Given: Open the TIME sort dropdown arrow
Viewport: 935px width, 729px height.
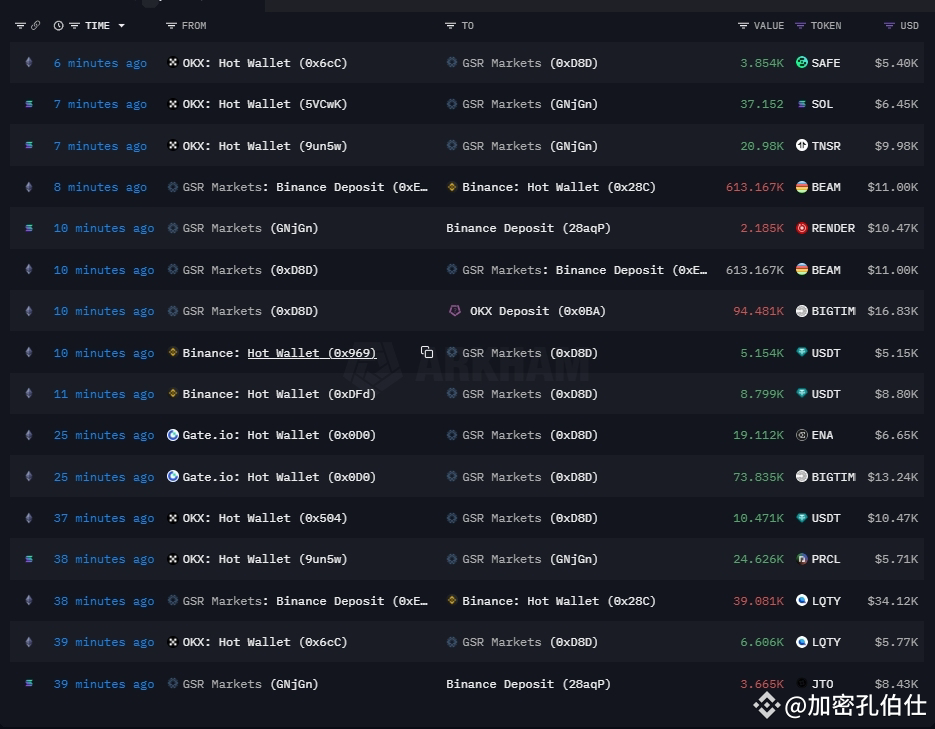Looking at the screenshot, I should coord(123,26).
